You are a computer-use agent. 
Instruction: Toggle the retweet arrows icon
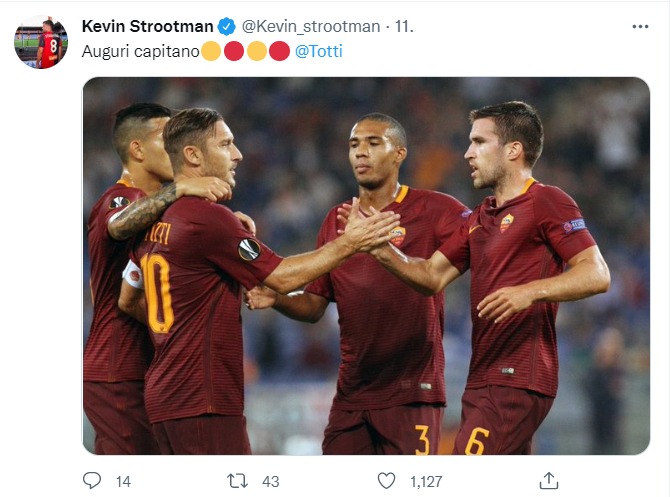pos(238,481)
